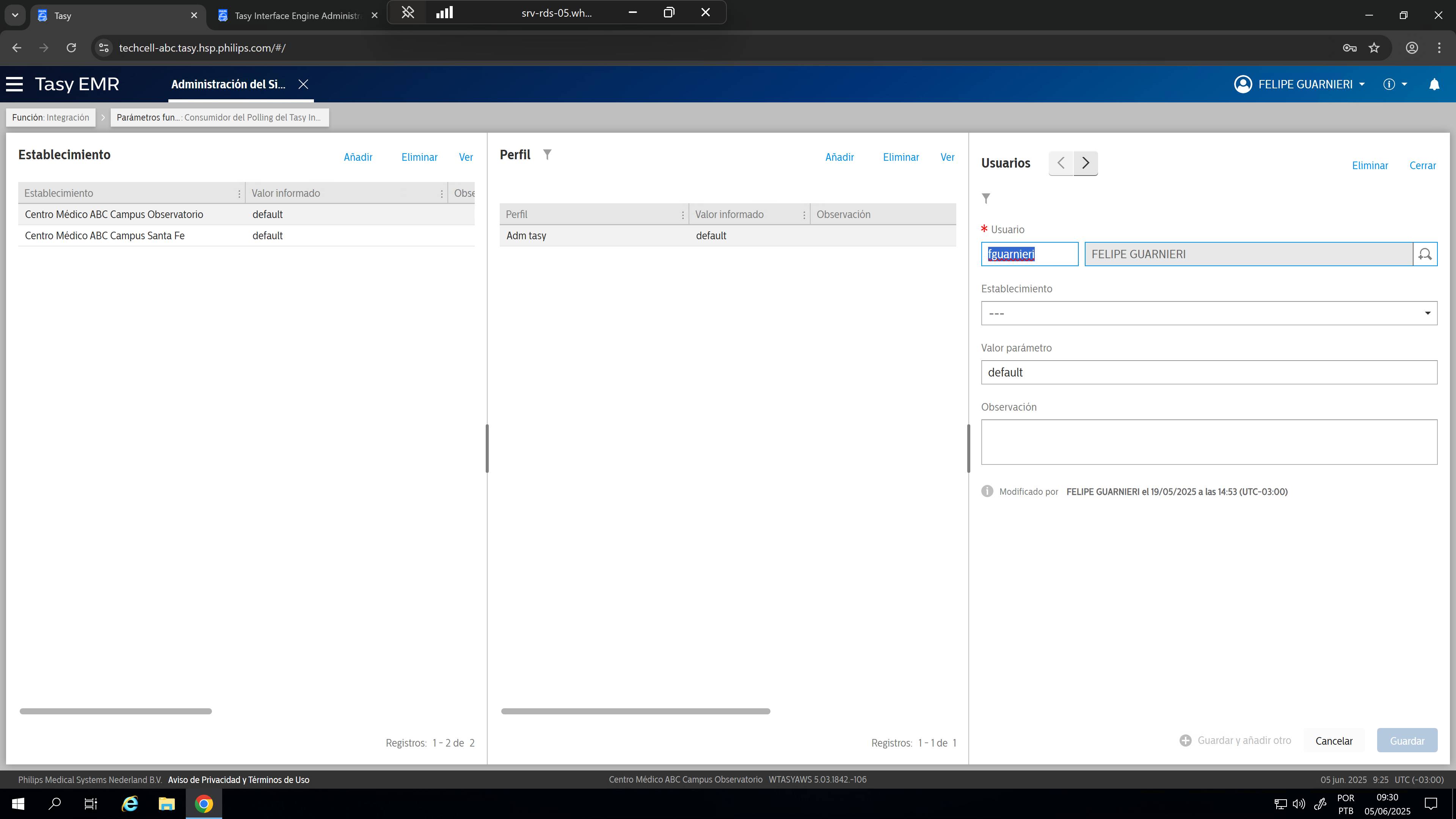Viewport: 1456px width, 819px height.
Task: Click the site information icon in address bar
Action: pyautogui.click(x=104, y=48)
